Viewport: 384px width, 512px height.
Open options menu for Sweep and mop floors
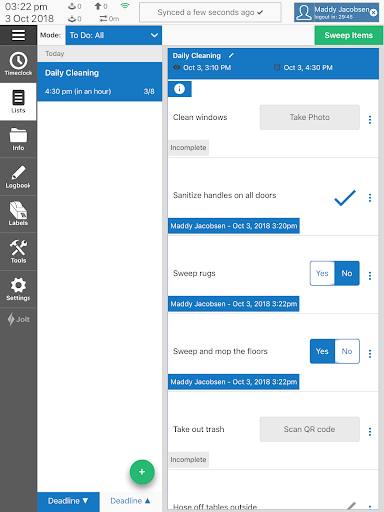point(370,354)
